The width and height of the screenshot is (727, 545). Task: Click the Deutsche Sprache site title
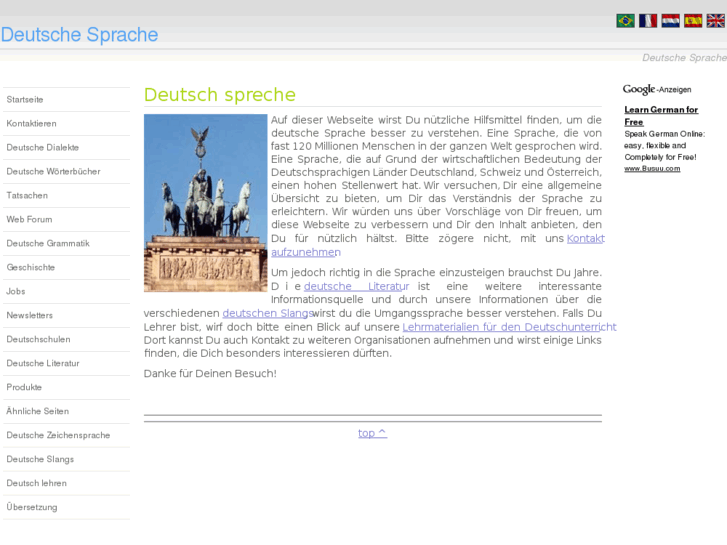(79, 35)
